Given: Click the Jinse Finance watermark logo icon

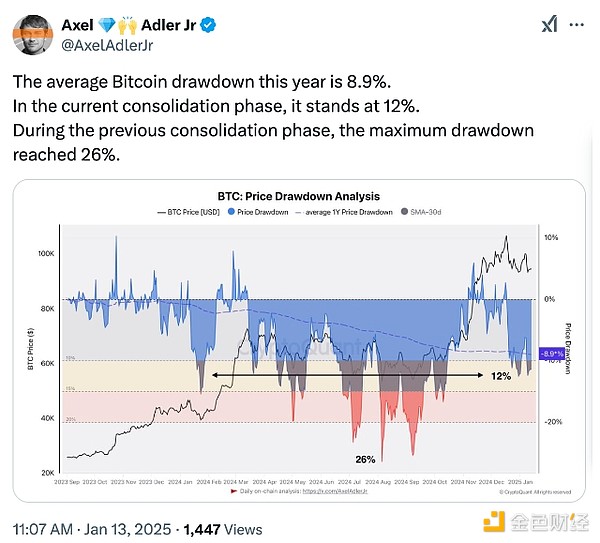Looking at the screenshot, I should pos(494,522).
